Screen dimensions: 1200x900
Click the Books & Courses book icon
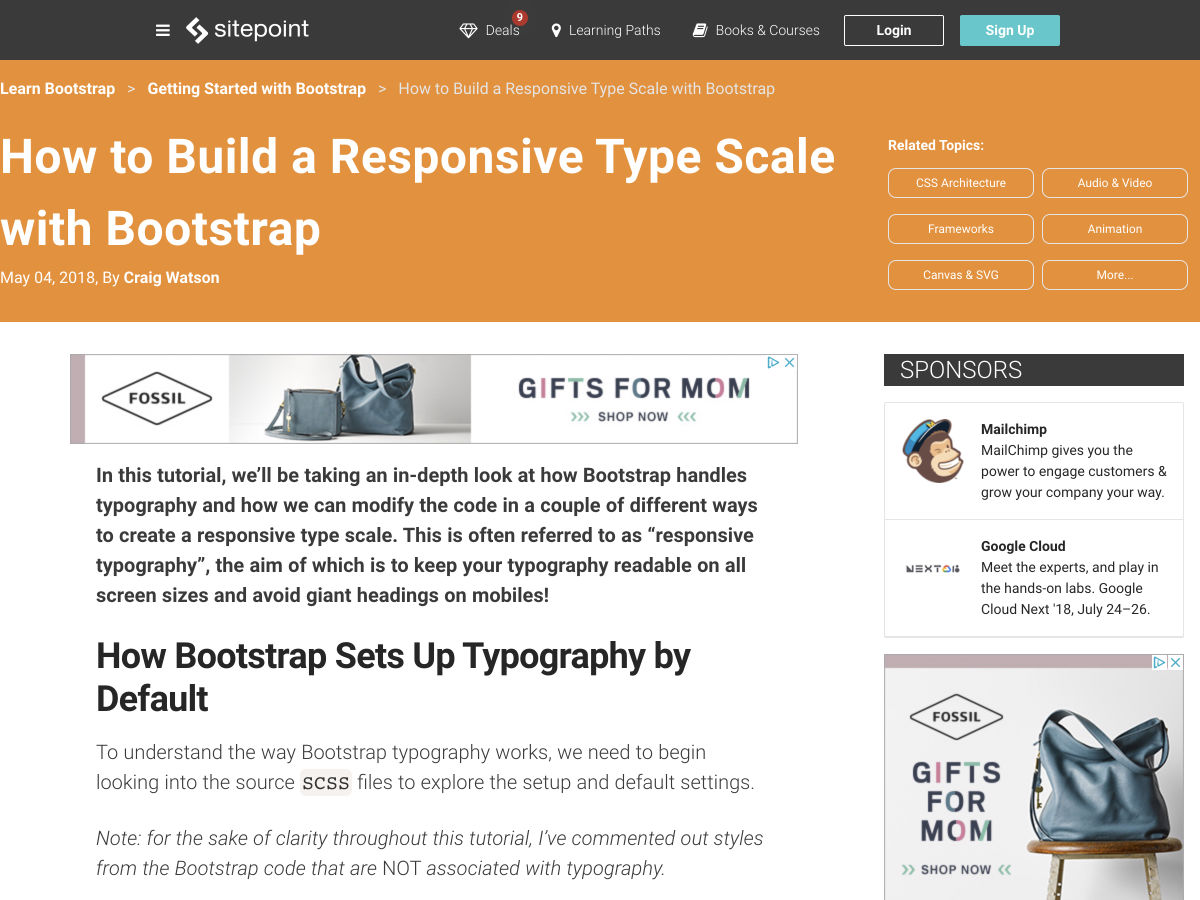click(x=700, y=31)
